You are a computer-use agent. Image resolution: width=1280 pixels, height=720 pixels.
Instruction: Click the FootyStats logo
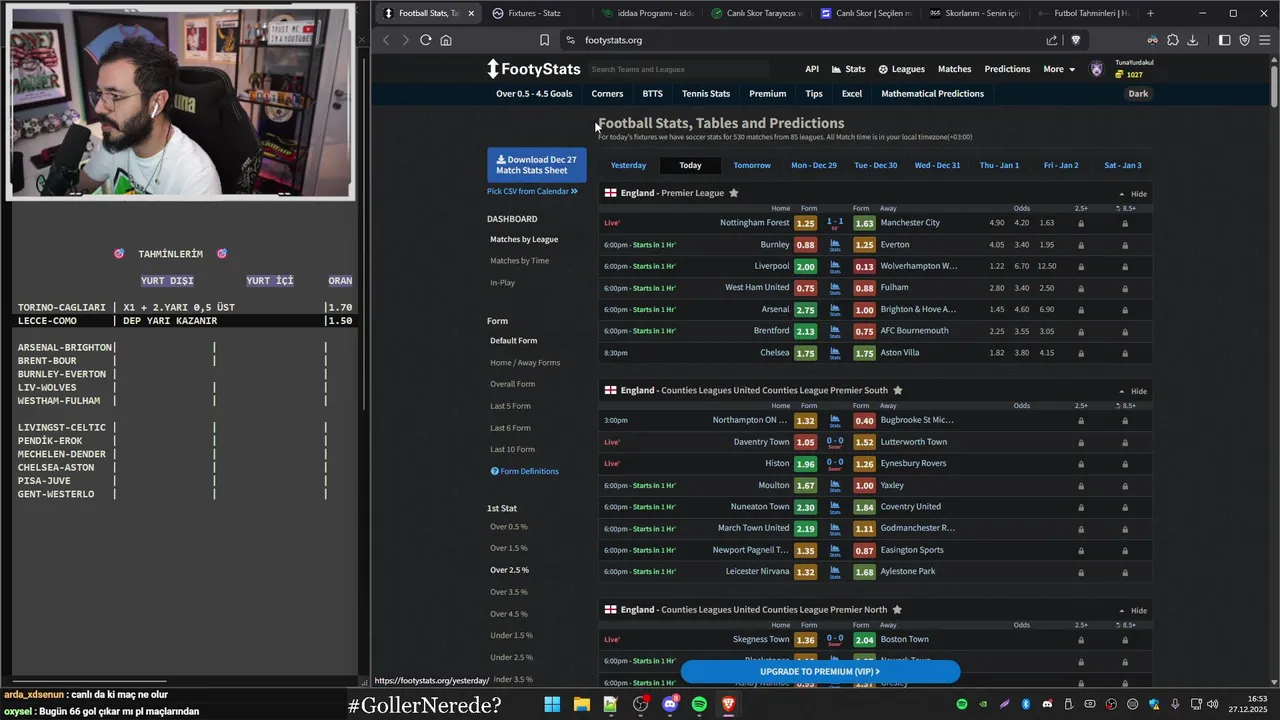[533, 69]
